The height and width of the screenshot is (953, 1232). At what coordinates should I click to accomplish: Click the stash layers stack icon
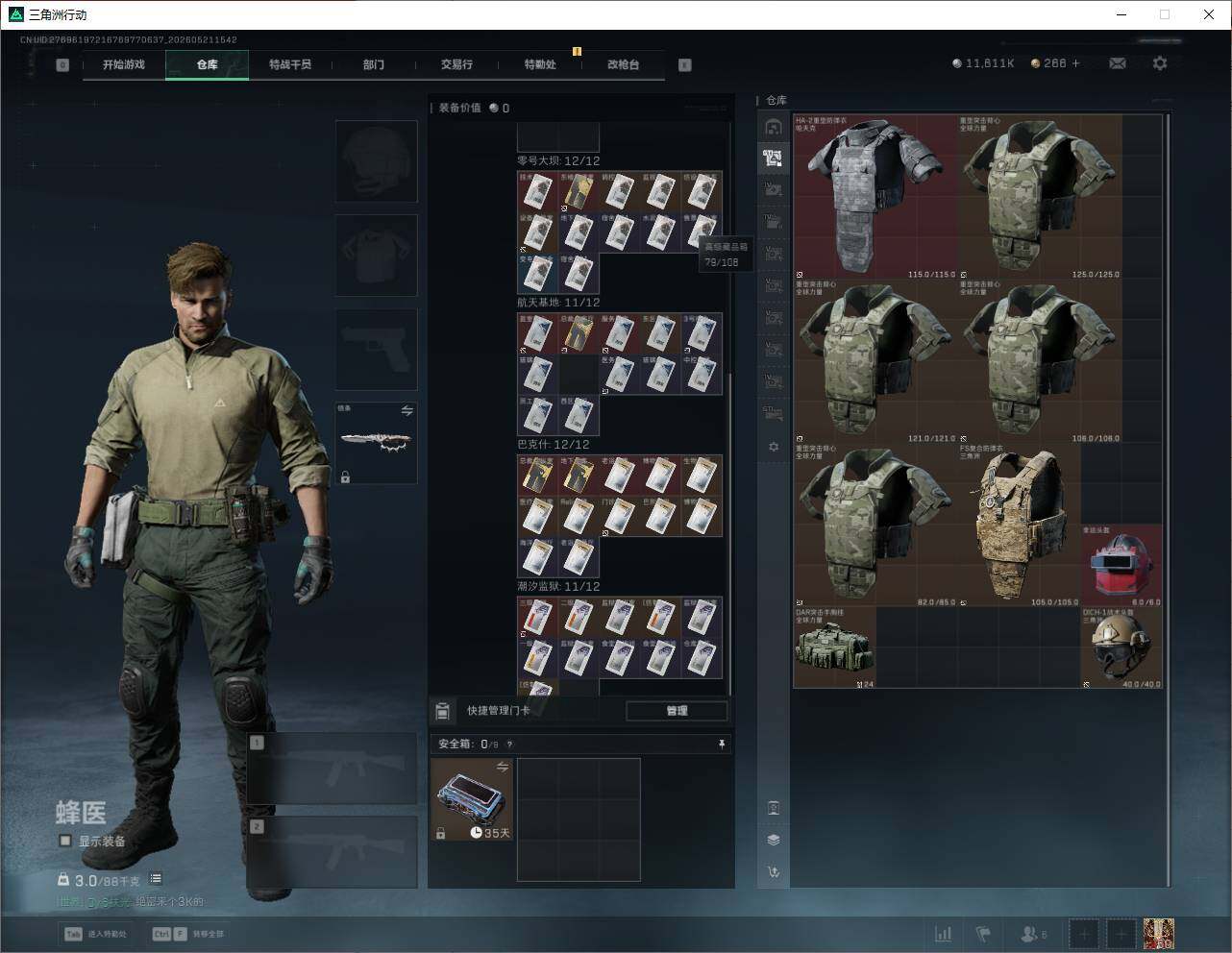774,840
